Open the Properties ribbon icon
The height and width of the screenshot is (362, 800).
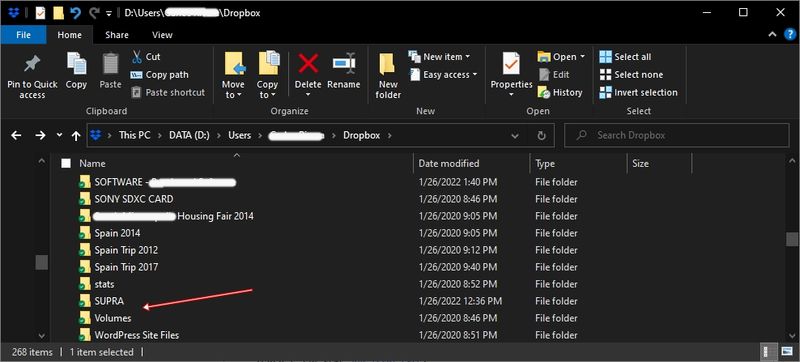511,64
